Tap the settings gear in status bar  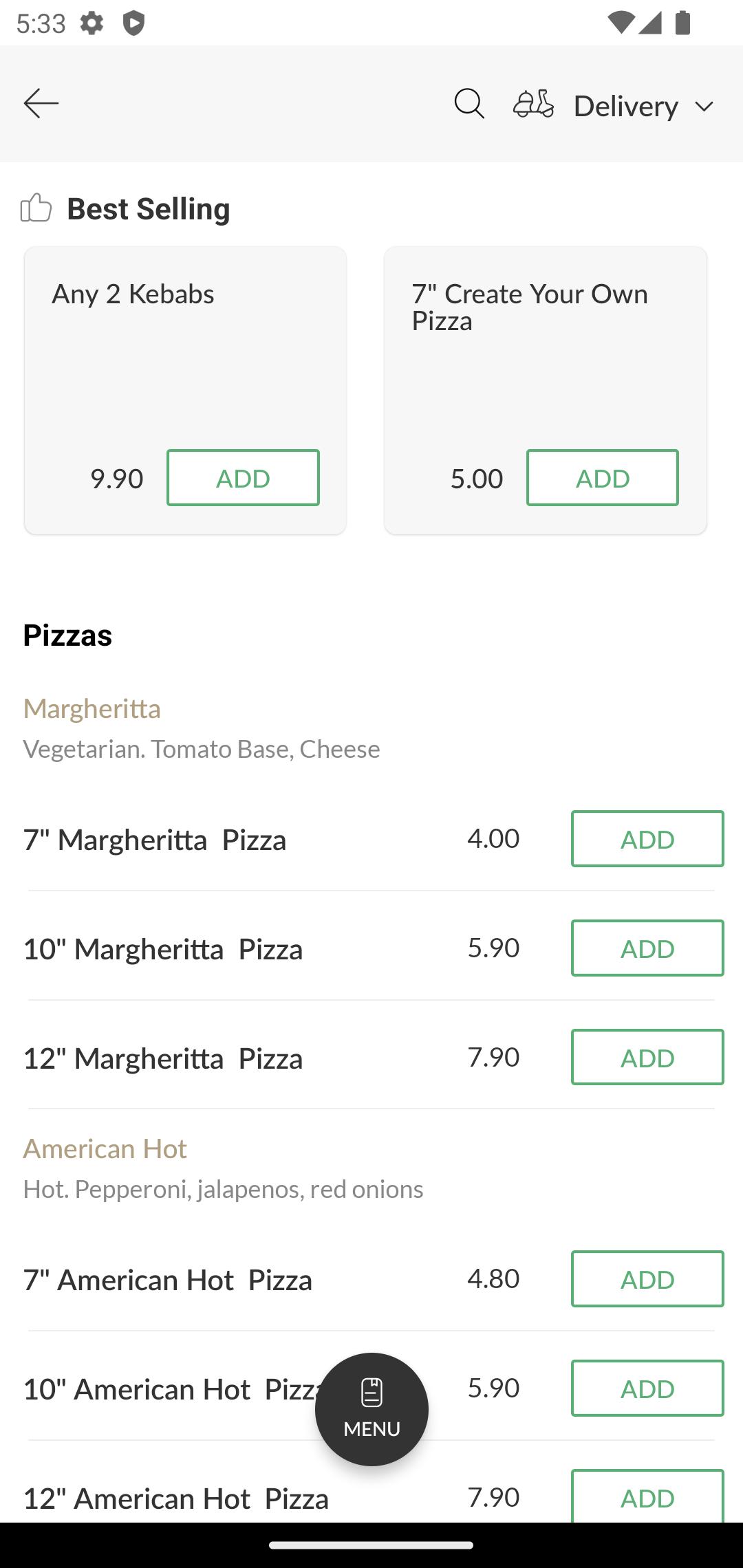[x=91, y=23]
